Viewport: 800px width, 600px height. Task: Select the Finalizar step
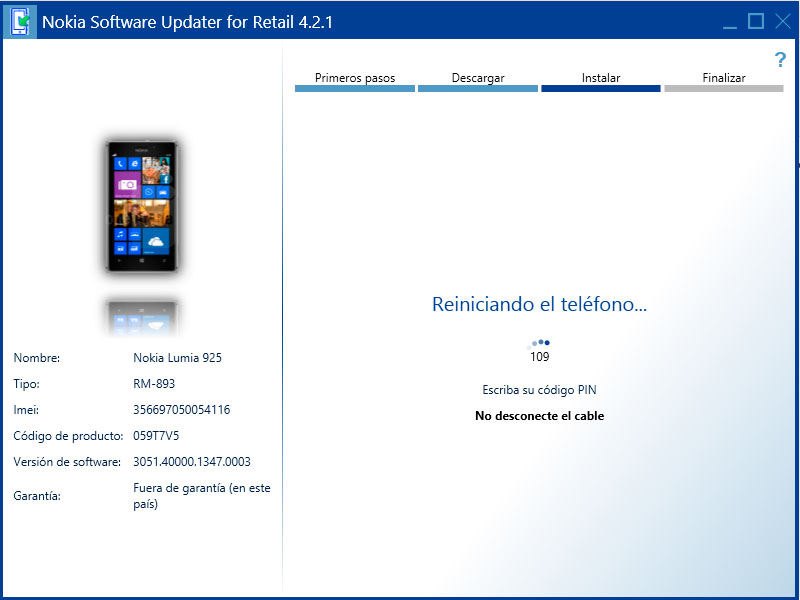[x=723, y=78]
